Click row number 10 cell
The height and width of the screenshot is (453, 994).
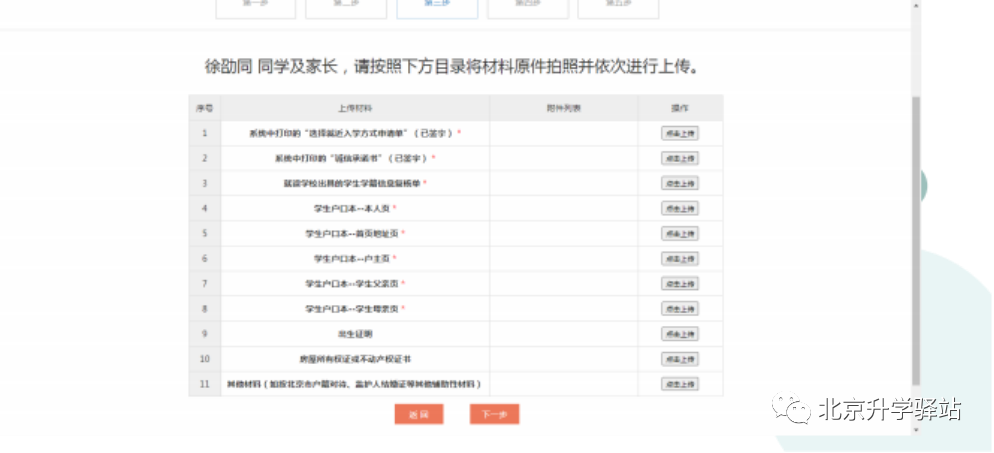[x=205, y=359]
